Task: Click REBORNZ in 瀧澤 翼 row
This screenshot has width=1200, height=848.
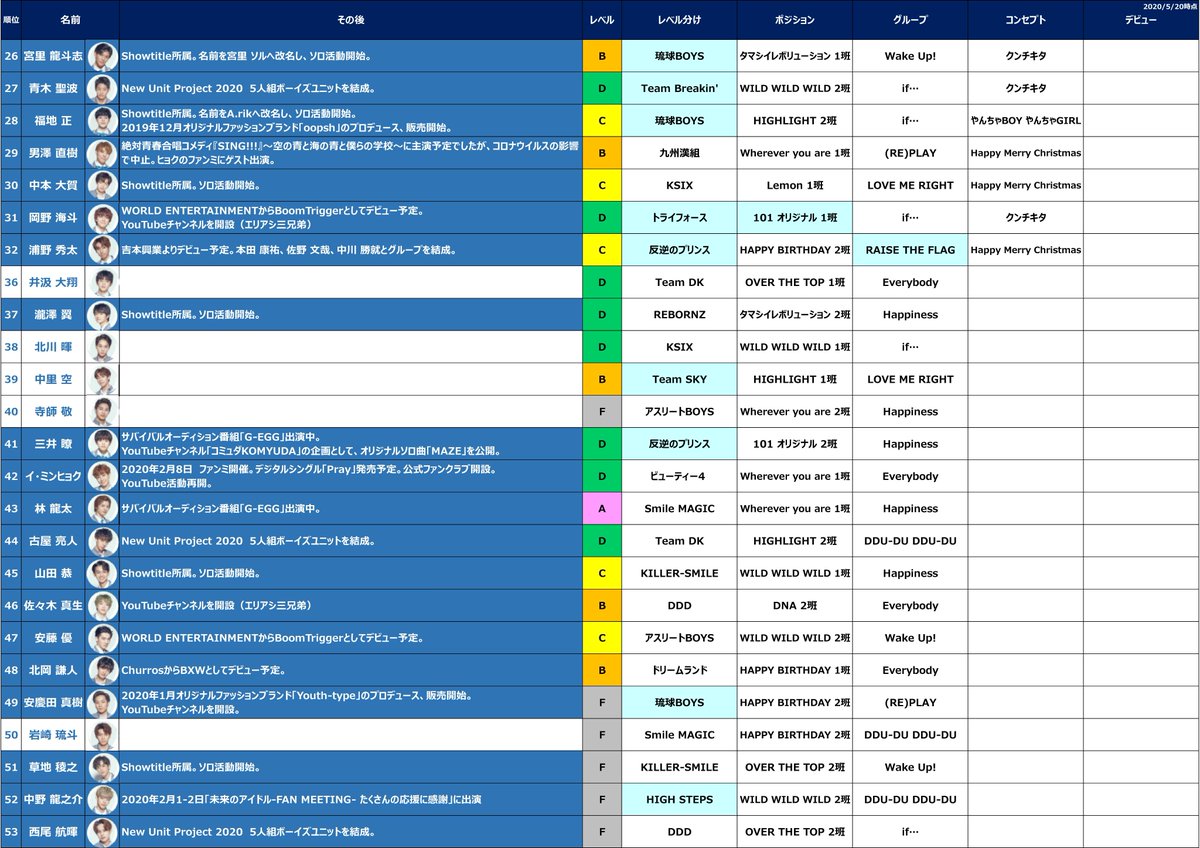Action: (x=679, y=315)
